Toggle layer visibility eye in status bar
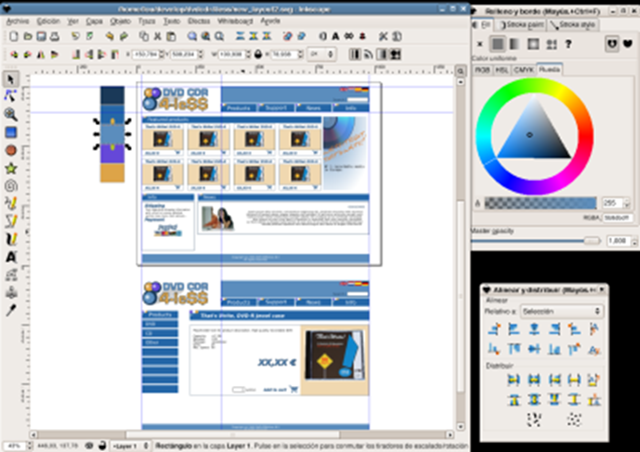 [x=89, y=445]
